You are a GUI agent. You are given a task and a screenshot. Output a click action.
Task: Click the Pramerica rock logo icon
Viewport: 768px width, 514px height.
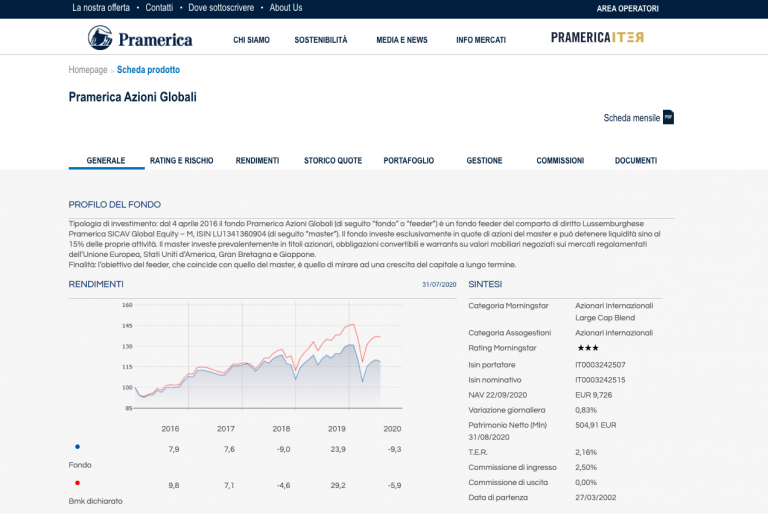pyautogui.click(x=100, y=38)
